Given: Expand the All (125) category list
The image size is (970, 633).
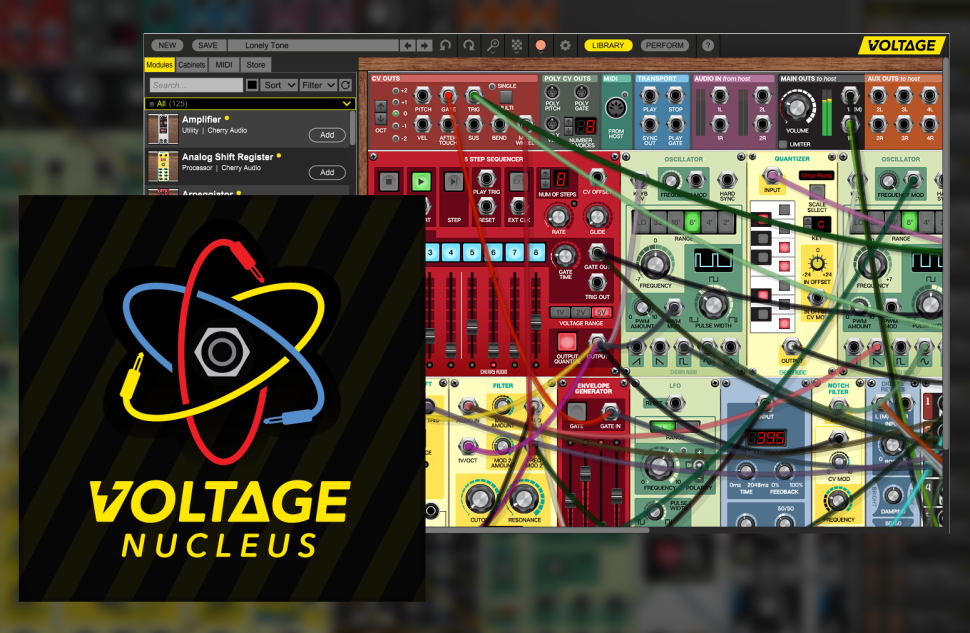Looking at the screenshot, I should [347, 103].
